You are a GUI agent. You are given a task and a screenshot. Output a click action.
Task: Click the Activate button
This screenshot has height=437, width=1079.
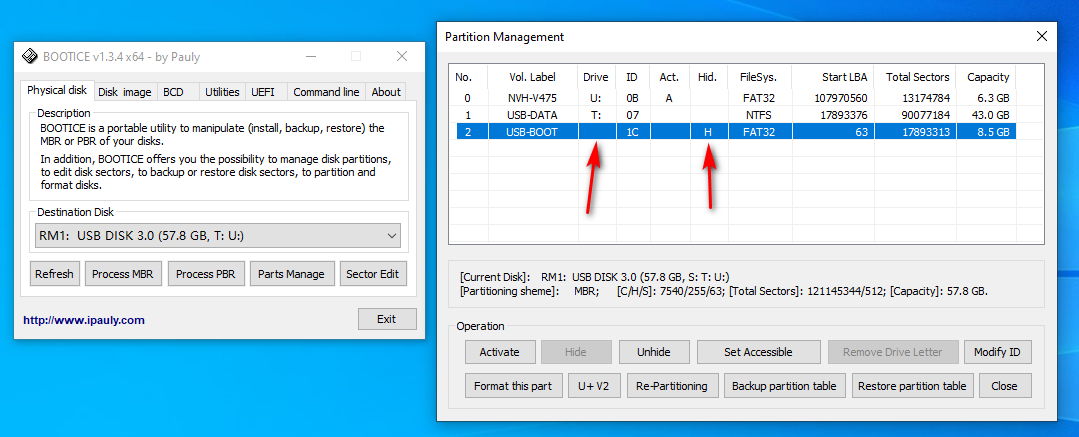coord(500,352)
